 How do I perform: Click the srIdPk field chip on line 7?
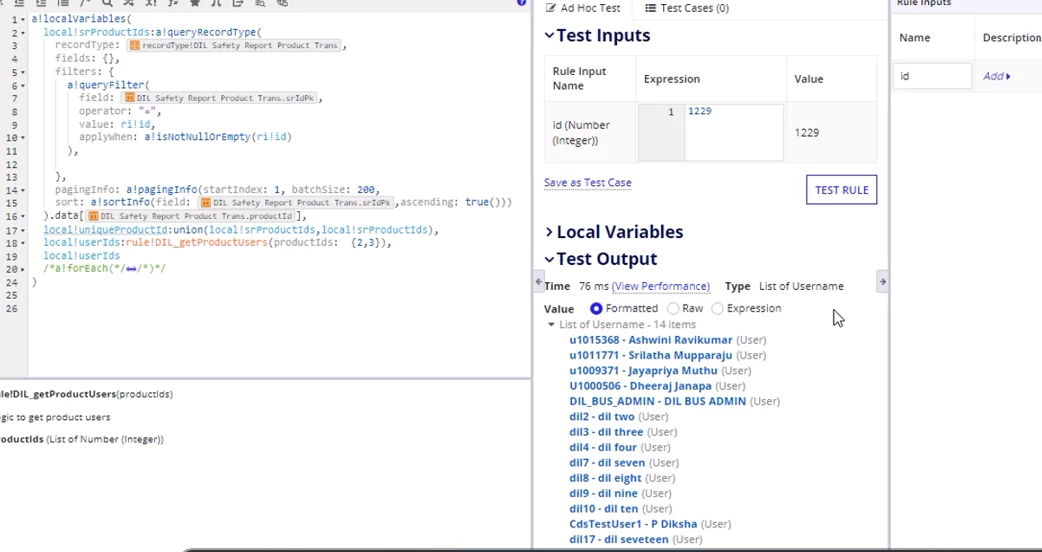[221, 98]
